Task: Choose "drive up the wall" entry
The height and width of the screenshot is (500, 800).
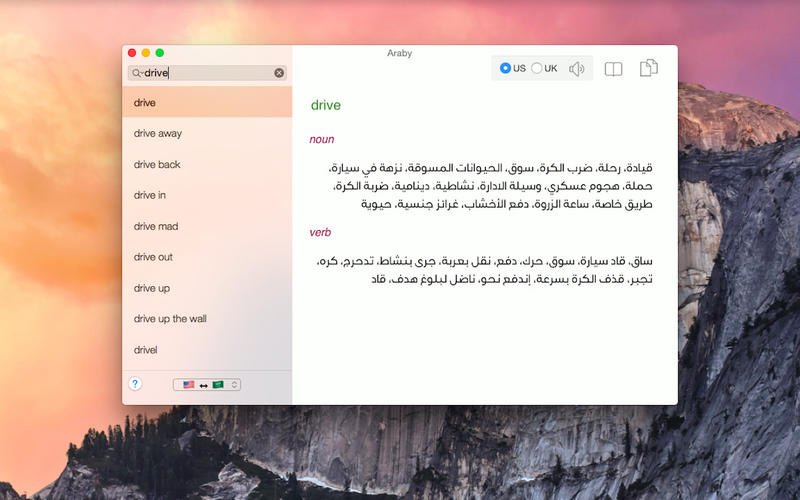Action: (170, 319)
